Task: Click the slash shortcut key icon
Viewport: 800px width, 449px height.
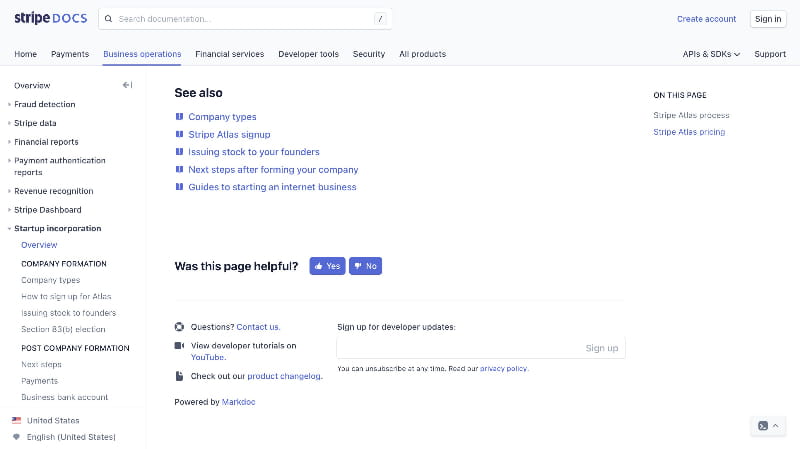Action: (380, 19)
